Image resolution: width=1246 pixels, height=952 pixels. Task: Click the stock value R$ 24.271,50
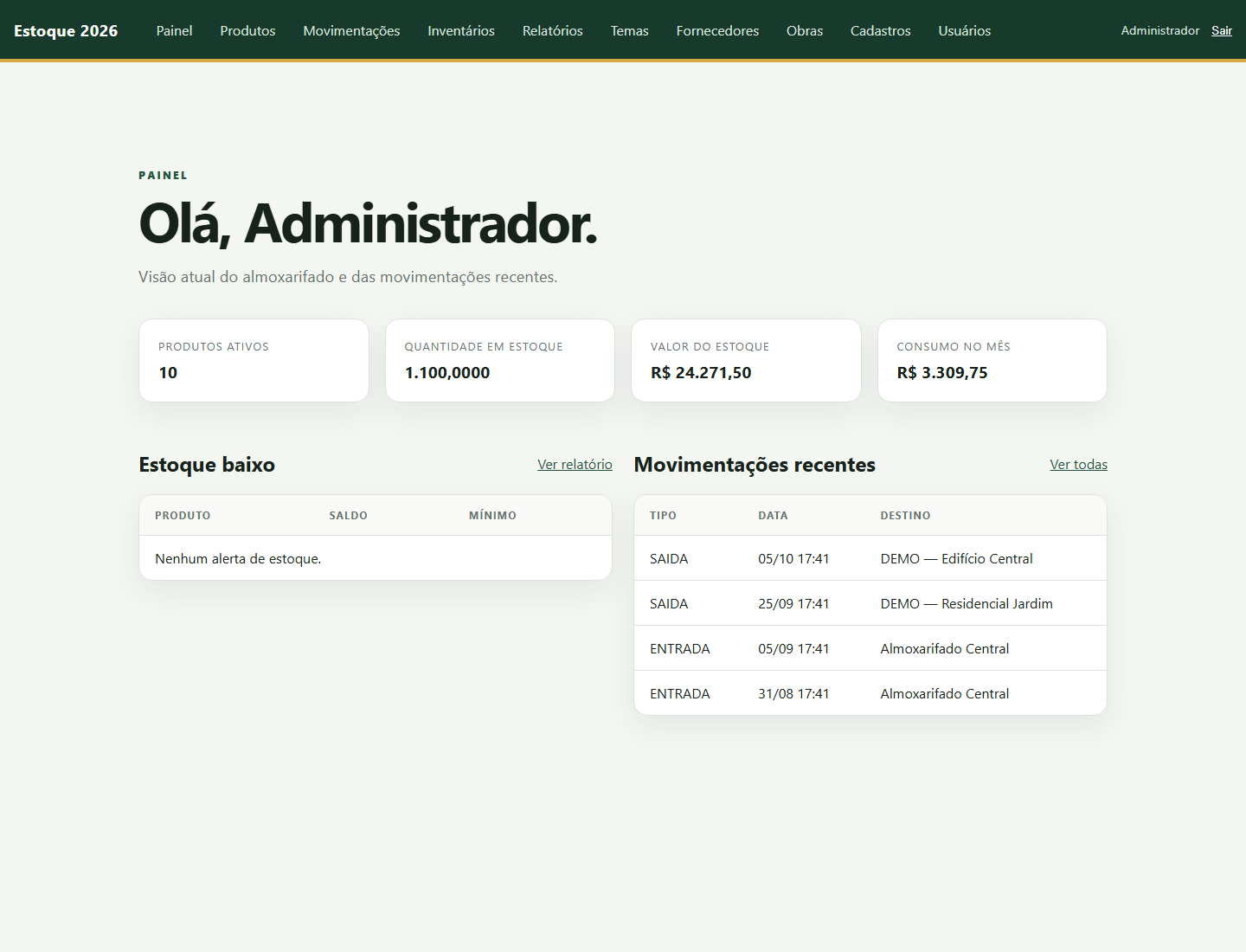coord(701,373)
